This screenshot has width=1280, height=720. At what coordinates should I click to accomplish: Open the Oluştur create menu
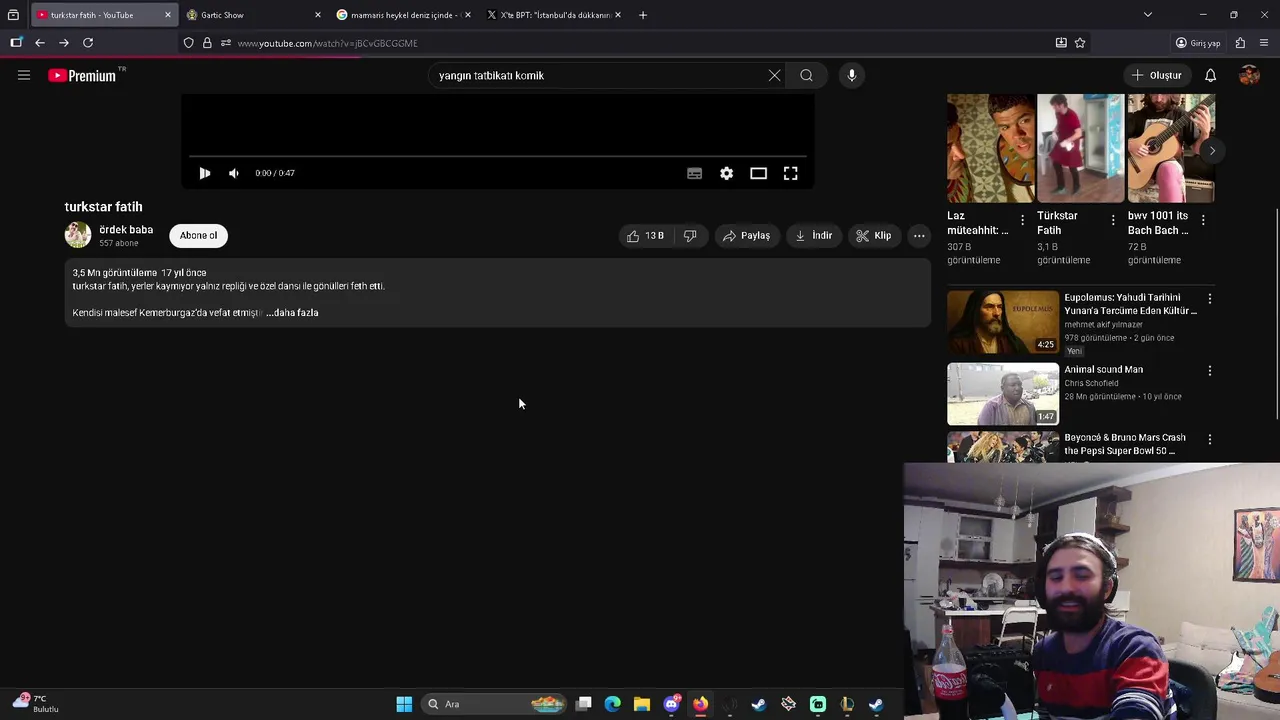click(x=1156, y=75)
